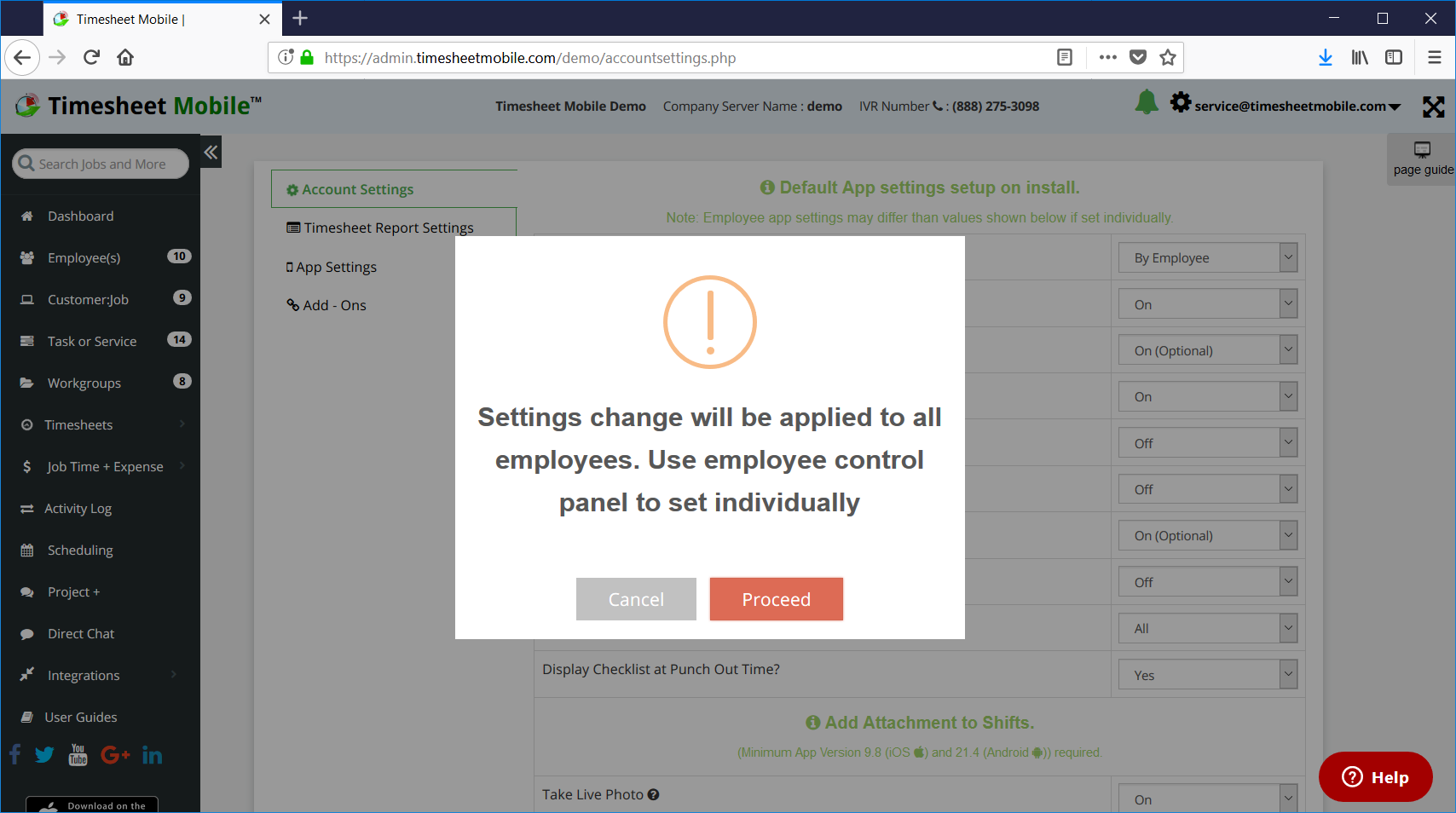Open the browser Library icon
1456x813 pixels.
click(1360, 57)
